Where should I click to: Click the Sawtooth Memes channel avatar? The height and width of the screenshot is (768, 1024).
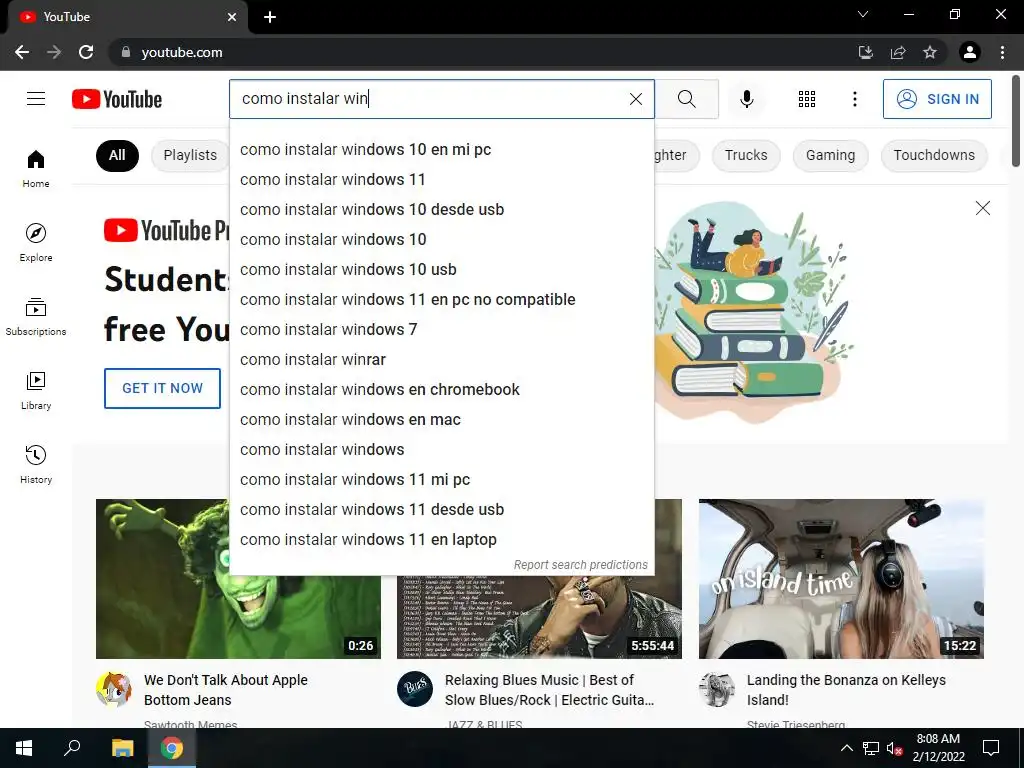[x=114, y=689]
